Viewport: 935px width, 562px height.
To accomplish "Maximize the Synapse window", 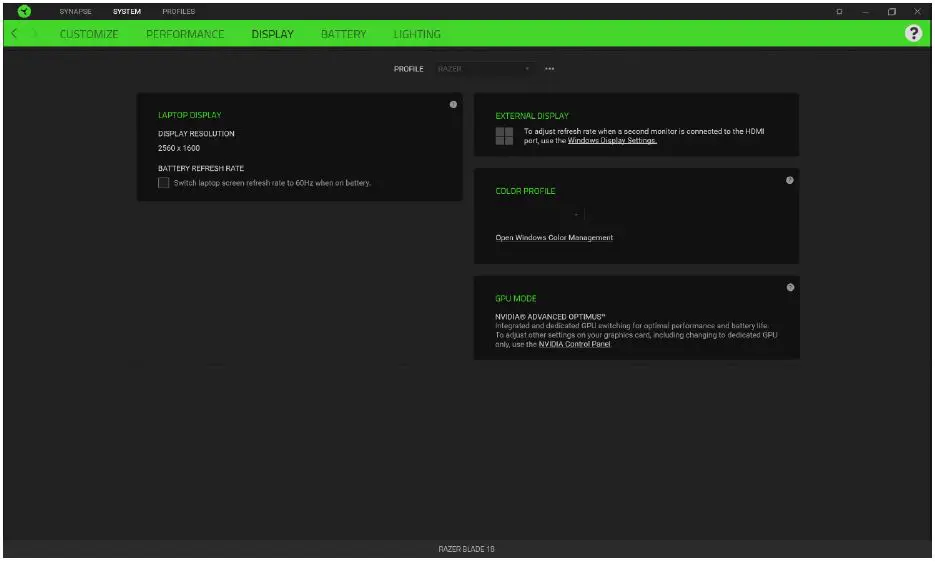I will pyautogui.click(x=891, y=11).
